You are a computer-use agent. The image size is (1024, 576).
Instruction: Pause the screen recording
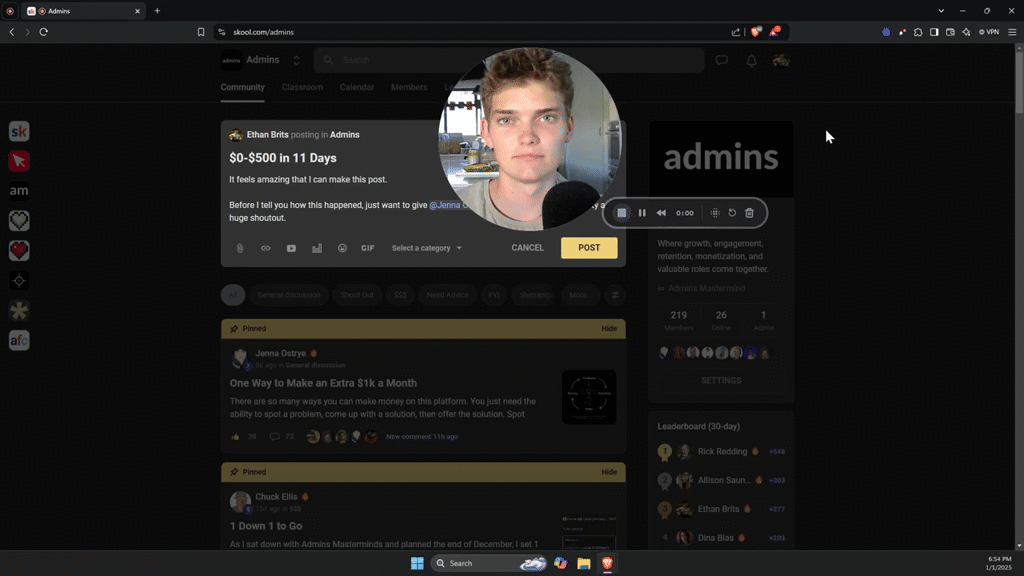point(642,213)
